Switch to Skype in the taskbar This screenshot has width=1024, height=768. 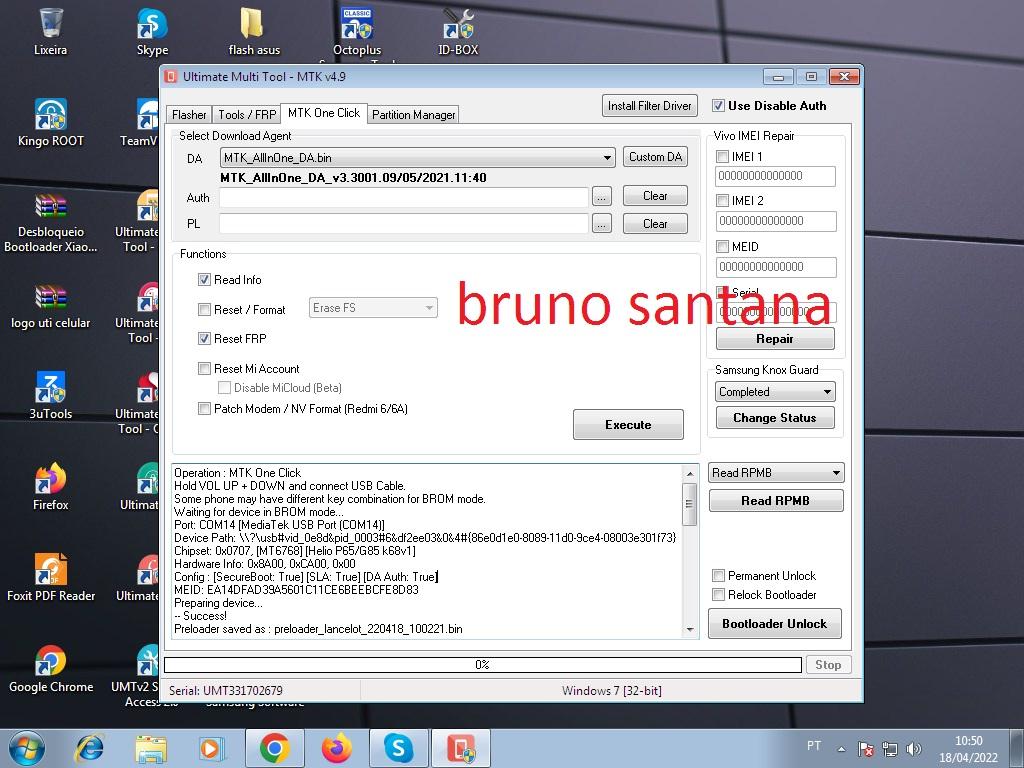coord(398,748)
